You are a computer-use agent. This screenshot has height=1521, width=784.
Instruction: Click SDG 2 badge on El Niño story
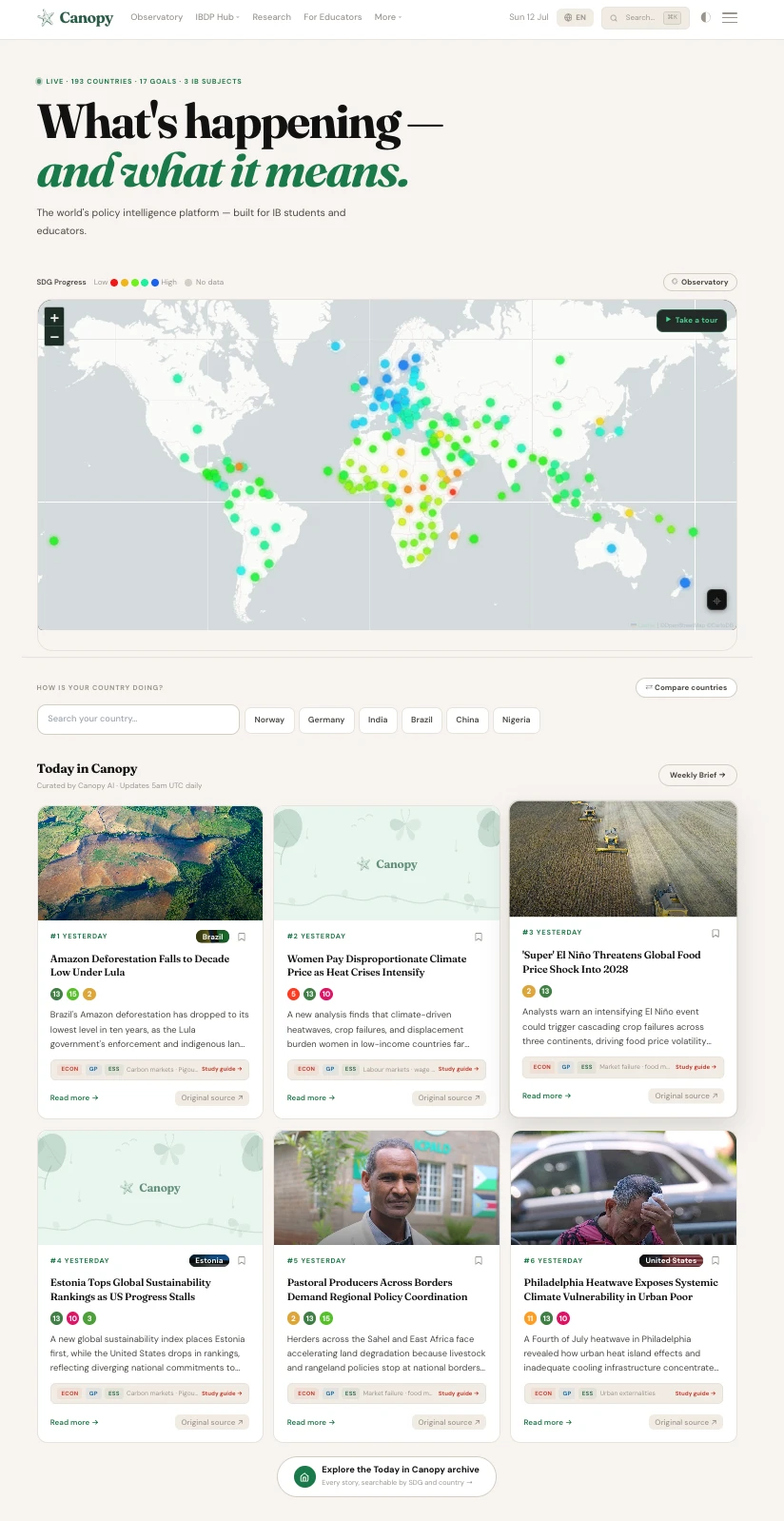529,991
